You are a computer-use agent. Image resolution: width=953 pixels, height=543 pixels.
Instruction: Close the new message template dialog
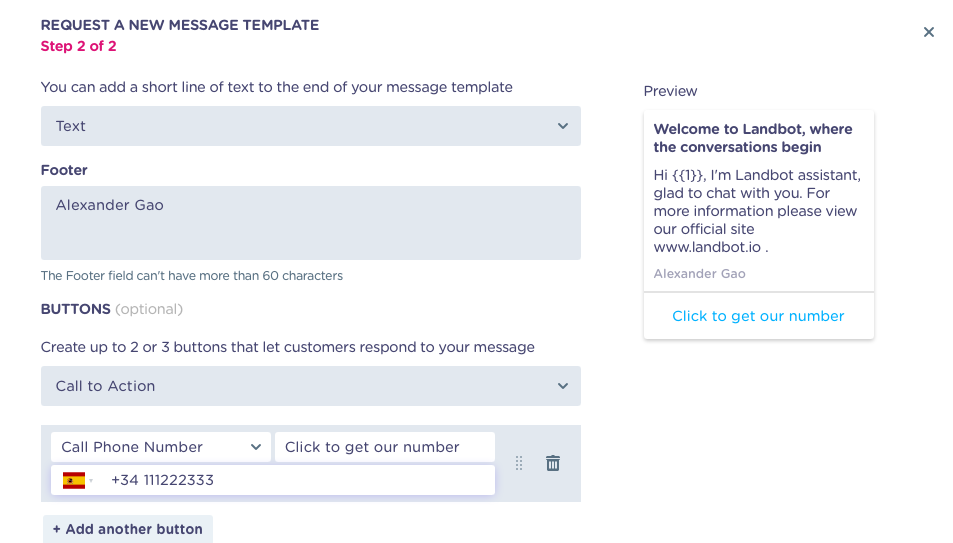pyautogui.click(x=928, y=32)
